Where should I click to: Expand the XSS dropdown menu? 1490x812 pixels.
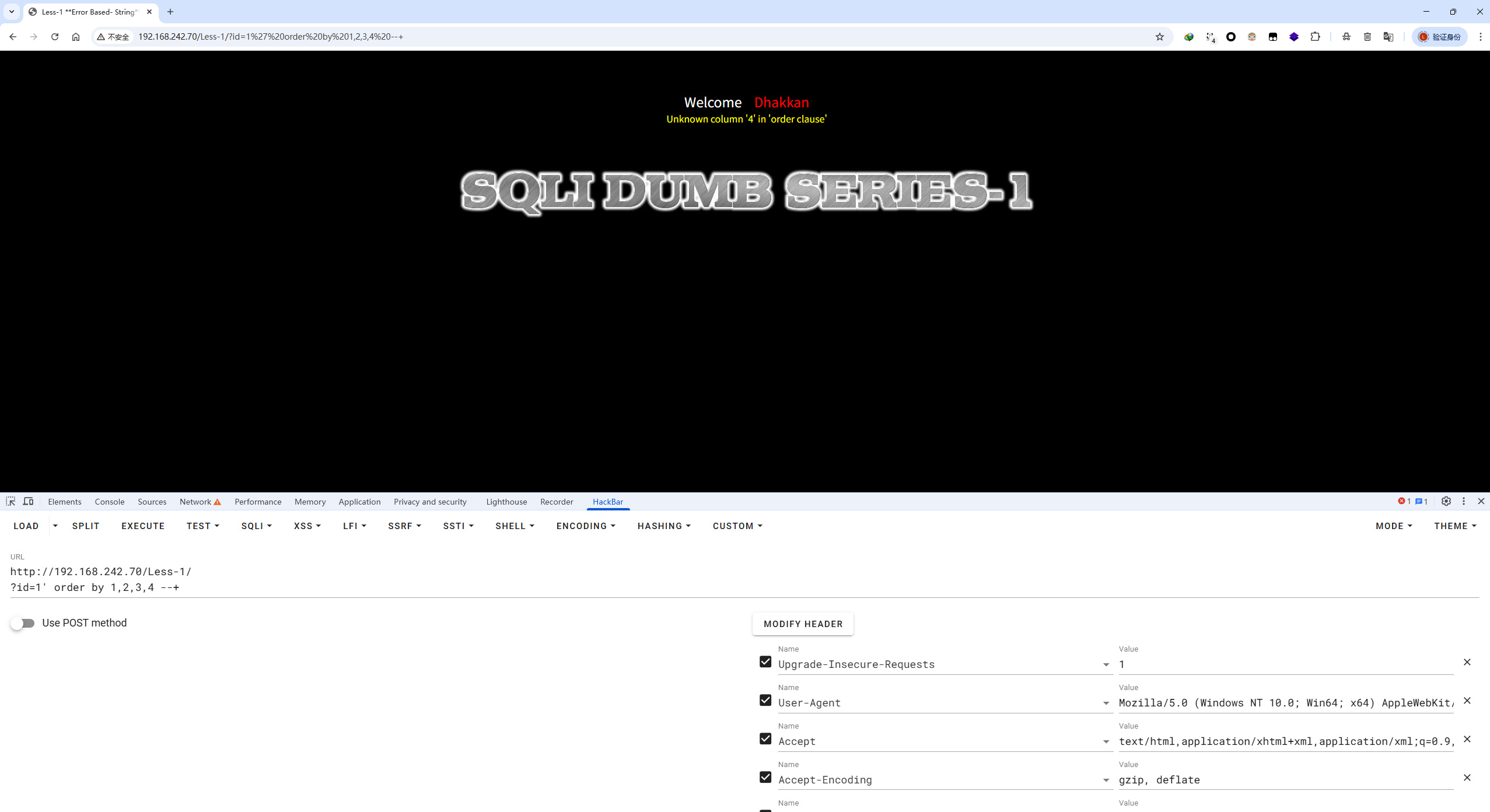click(x=307, y=526)
